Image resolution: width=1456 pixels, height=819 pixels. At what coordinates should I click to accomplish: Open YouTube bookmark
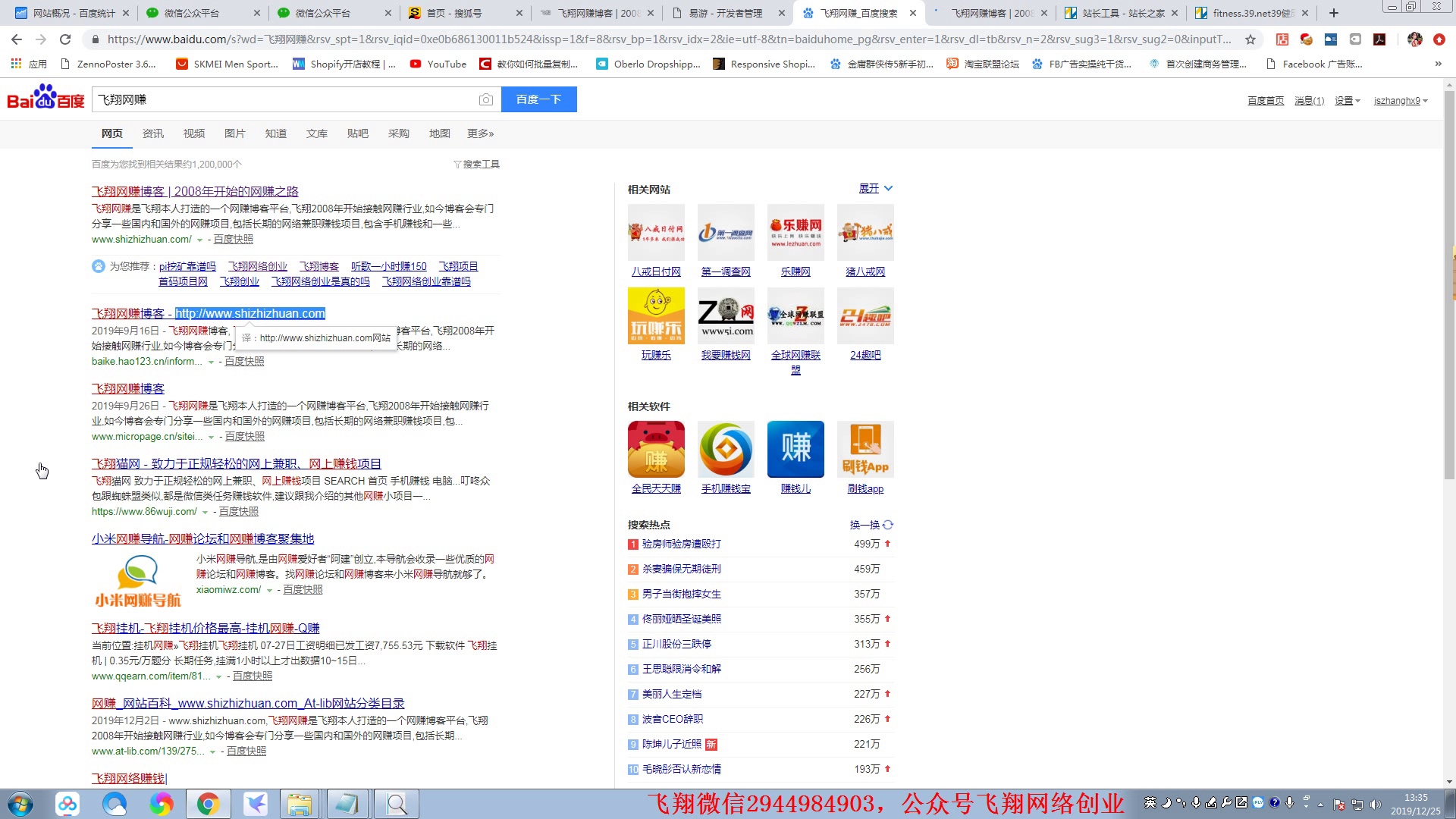pyautogui.click(x=438, y=64)
